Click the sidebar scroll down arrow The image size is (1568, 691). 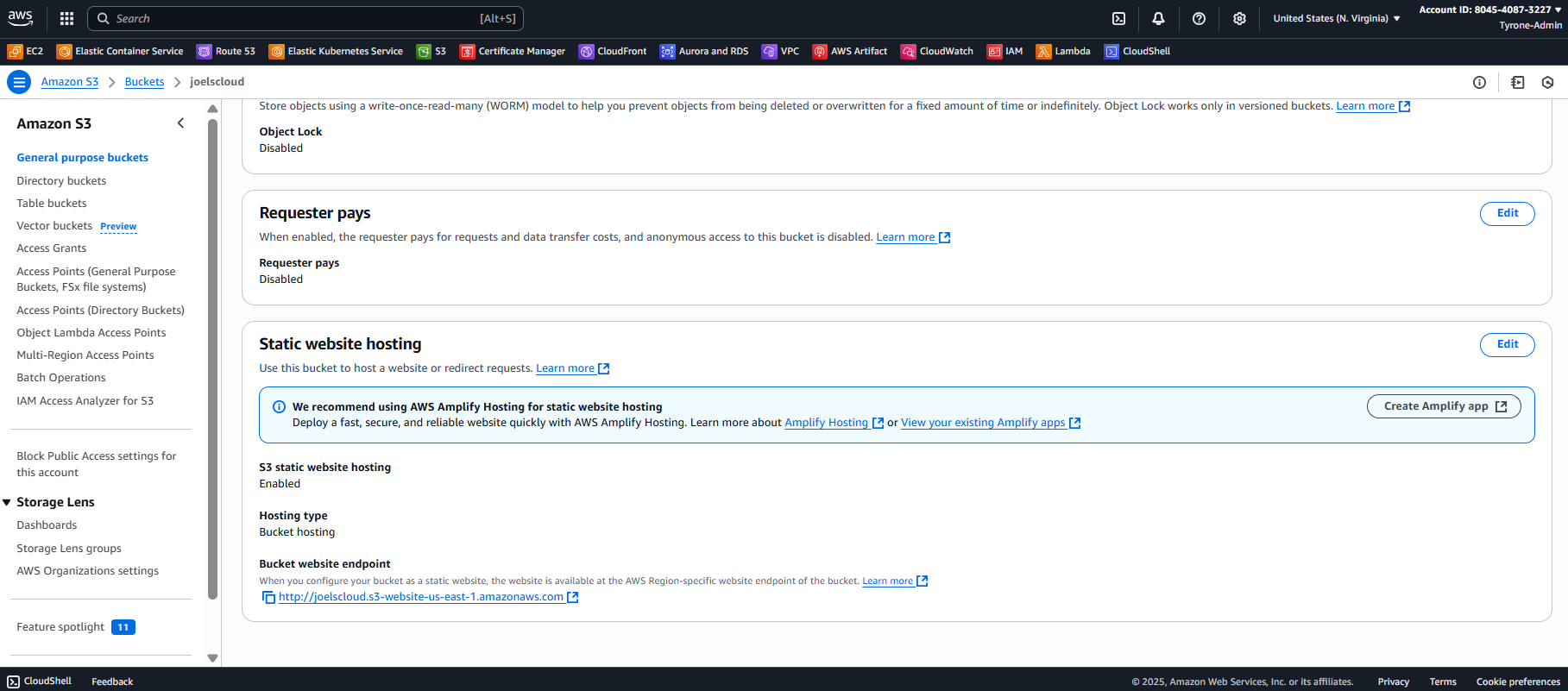point(212,657)
